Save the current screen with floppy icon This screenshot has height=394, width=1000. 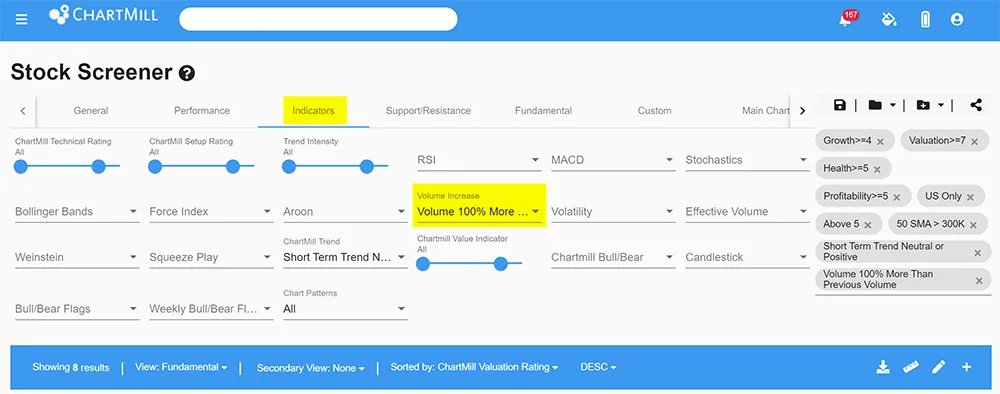(x=840, y=105)
